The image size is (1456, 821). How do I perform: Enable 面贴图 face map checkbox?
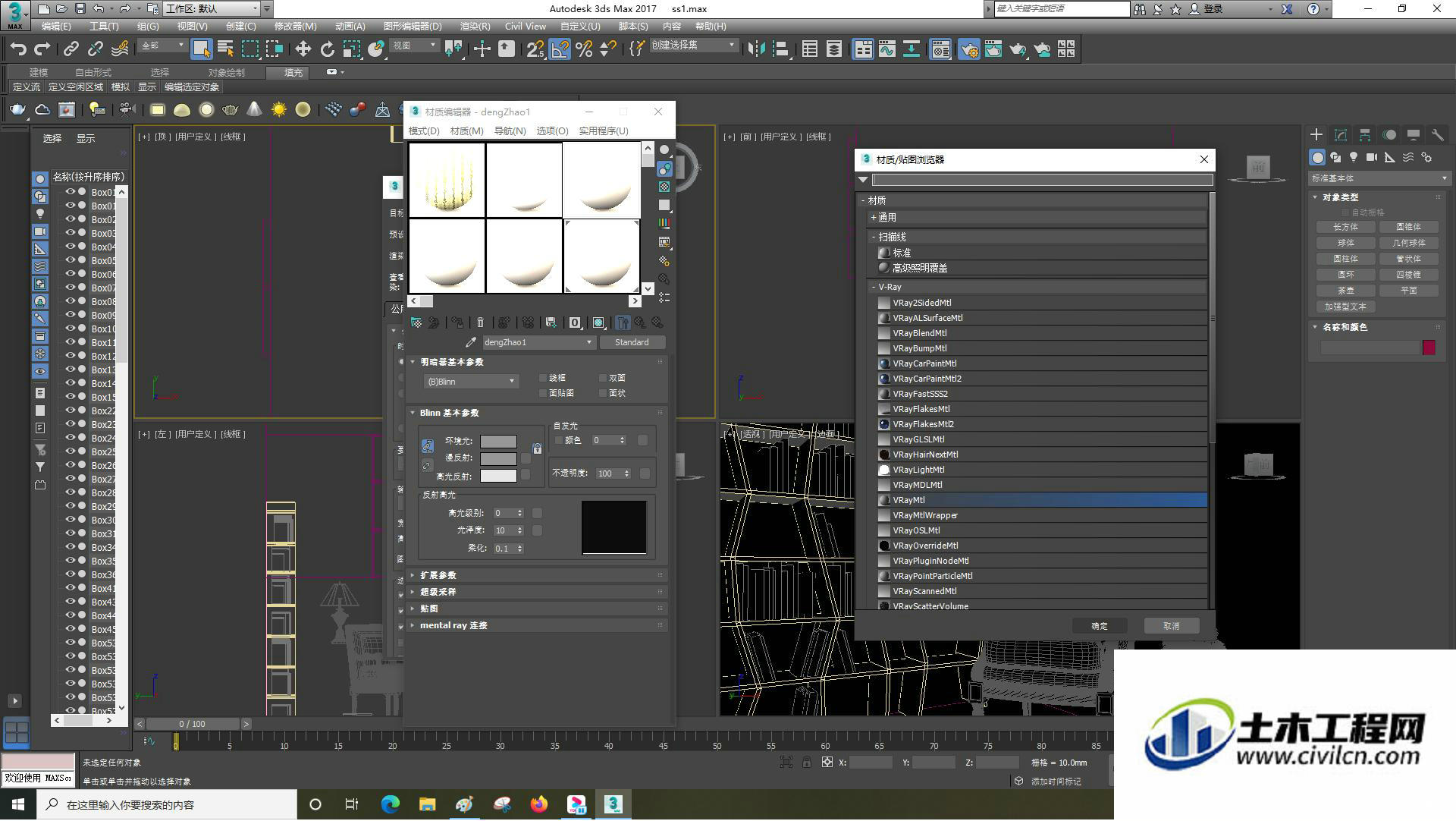(x=543, y=393)
